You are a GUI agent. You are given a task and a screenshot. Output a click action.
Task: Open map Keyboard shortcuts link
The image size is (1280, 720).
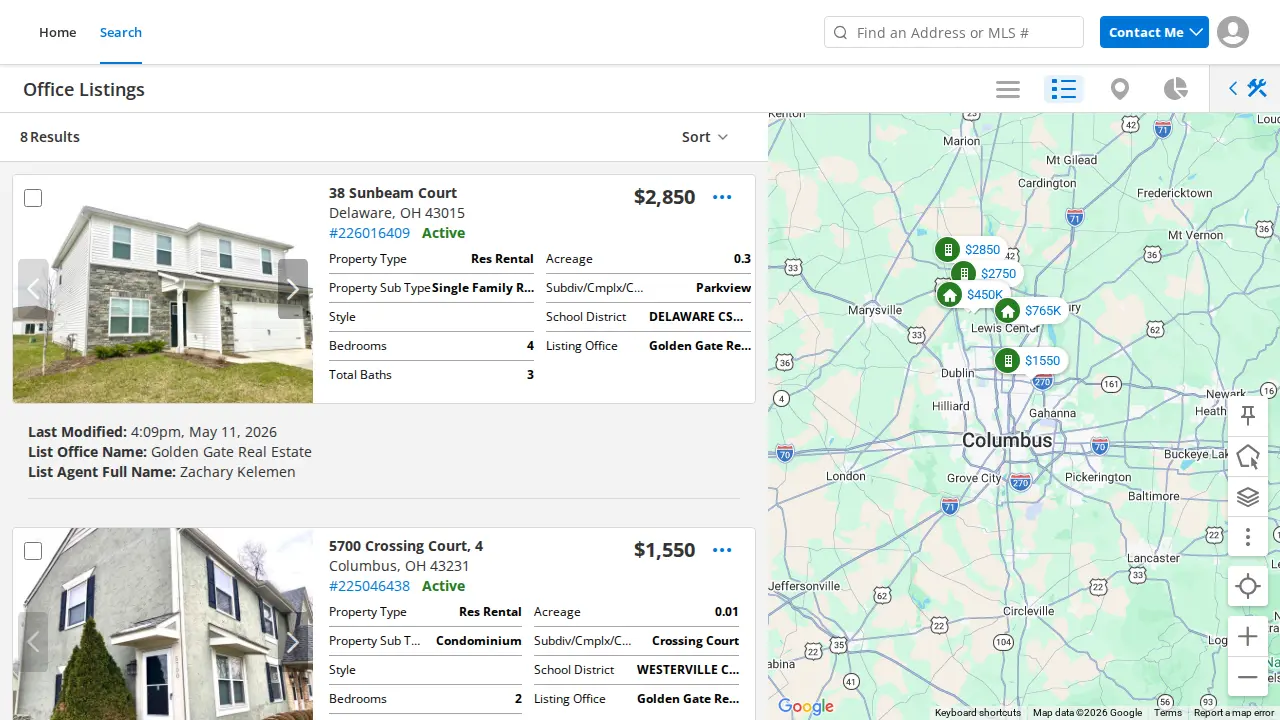pyautogui.click(x=978, y=713)
